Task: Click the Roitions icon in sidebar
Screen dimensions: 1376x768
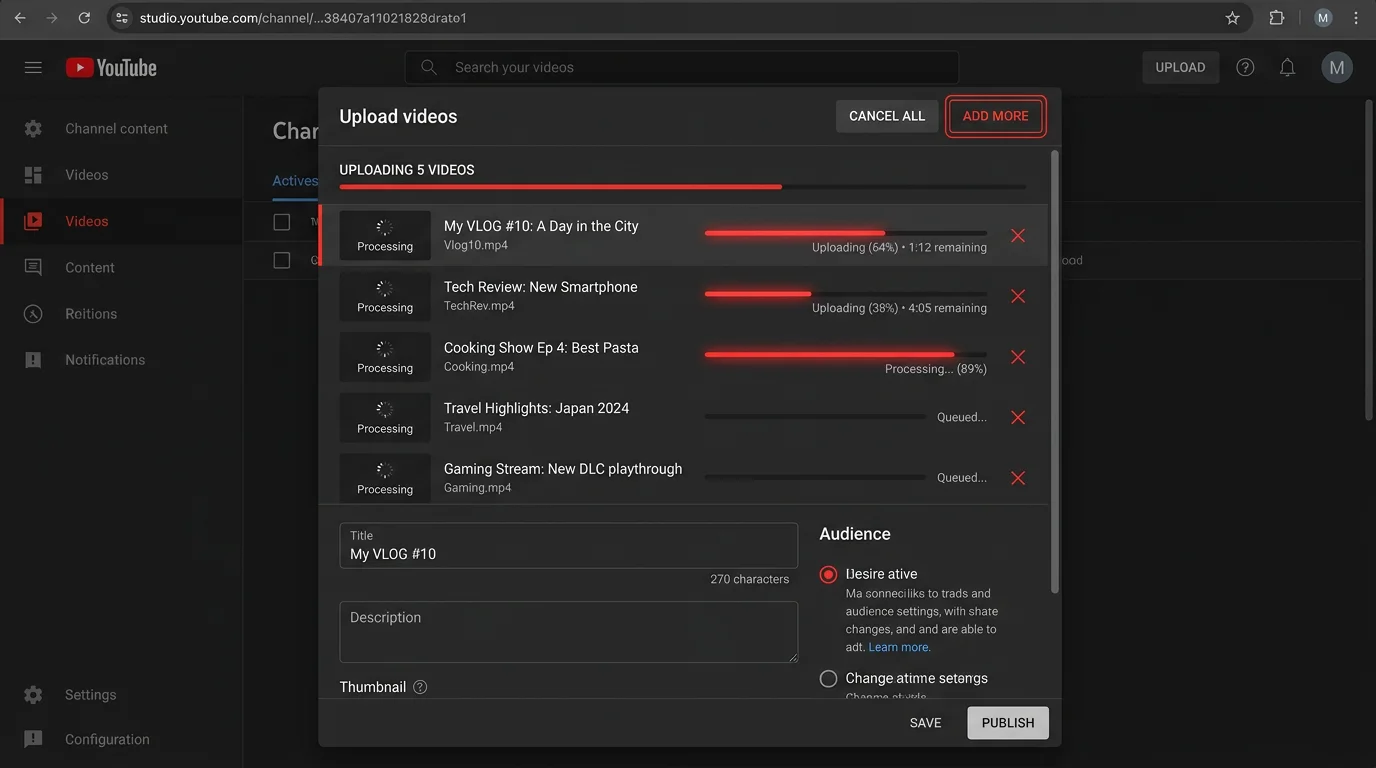Action: [33, 314]
